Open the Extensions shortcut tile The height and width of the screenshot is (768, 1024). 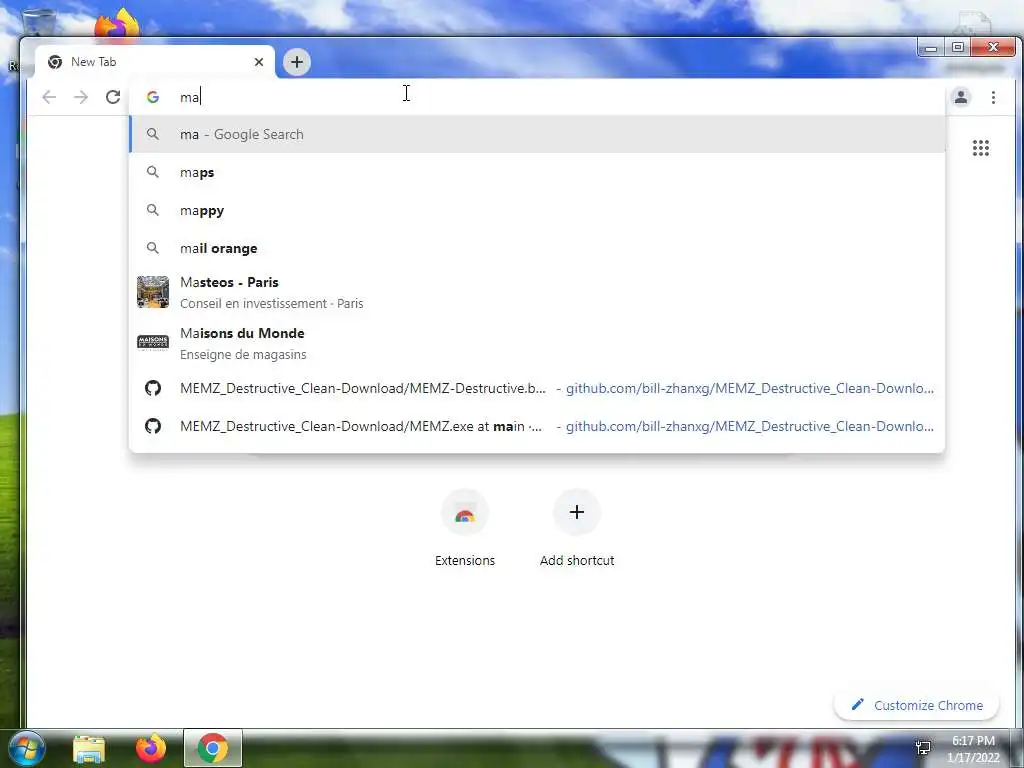click(465, 528)
